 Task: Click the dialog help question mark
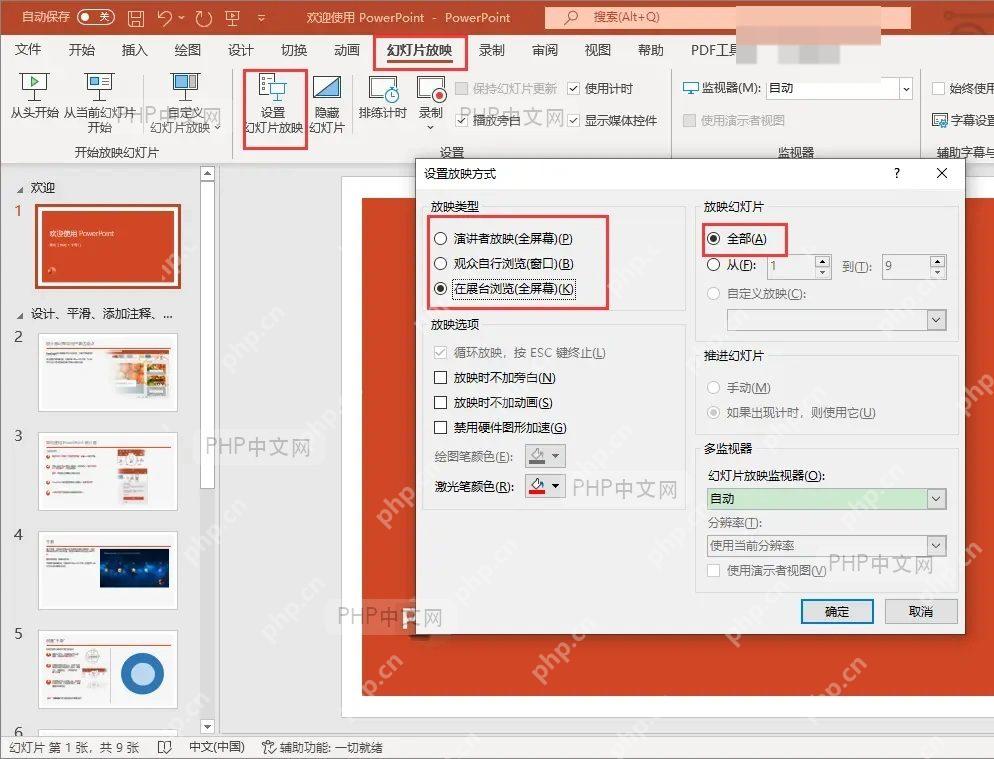pyautogui.click(x=896, y=173)
